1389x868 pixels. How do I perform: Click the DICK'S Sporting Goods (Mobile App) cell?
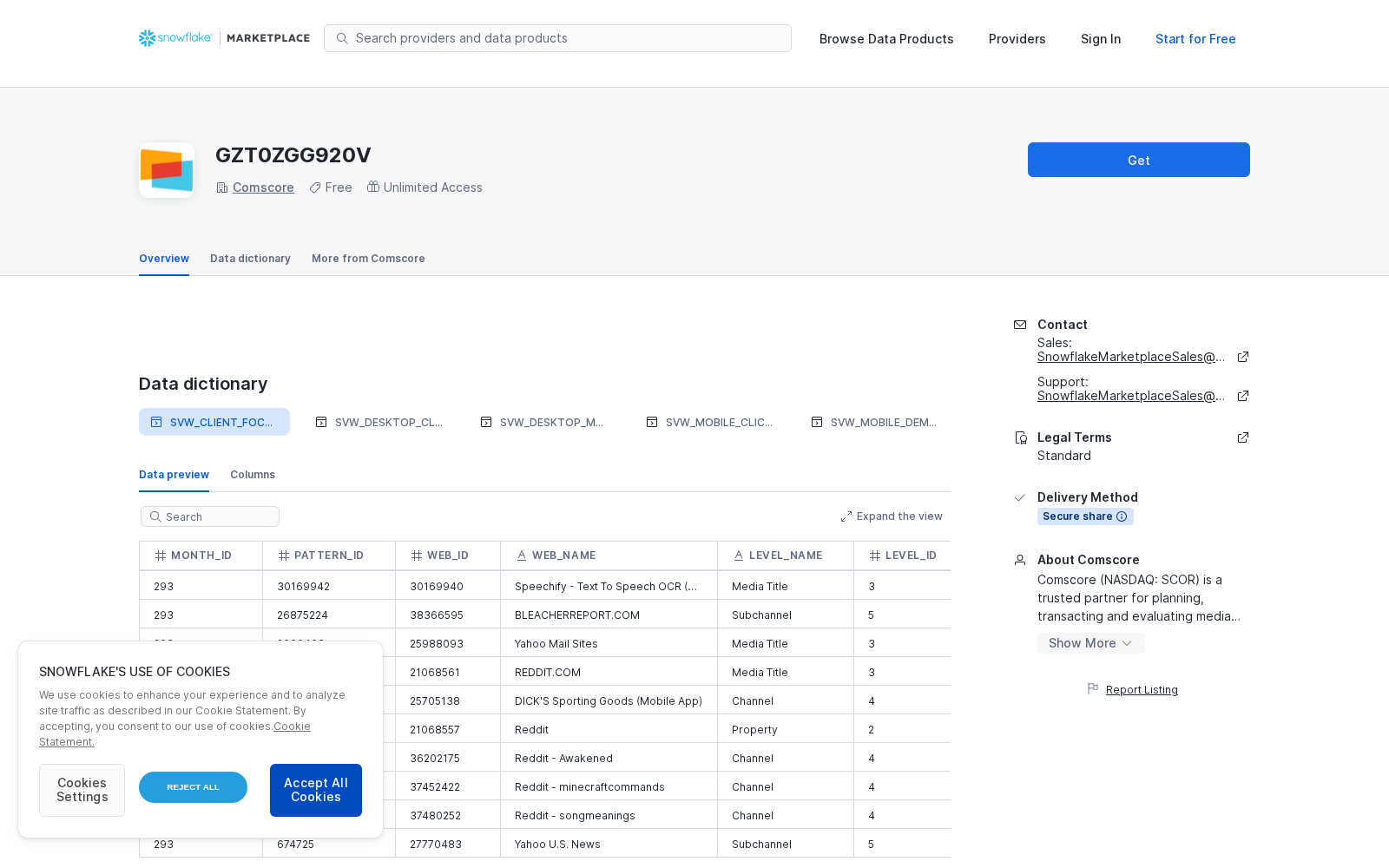click(609, 701)
